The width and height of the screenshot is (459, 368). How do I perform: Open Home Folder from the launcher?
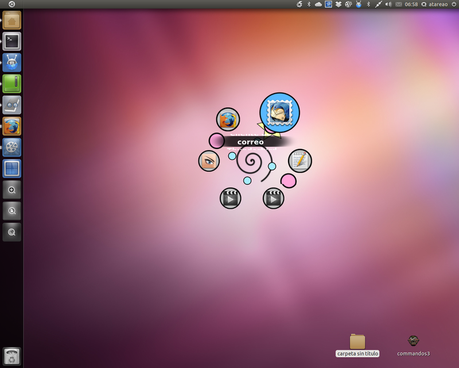click(x=12, y=20)
